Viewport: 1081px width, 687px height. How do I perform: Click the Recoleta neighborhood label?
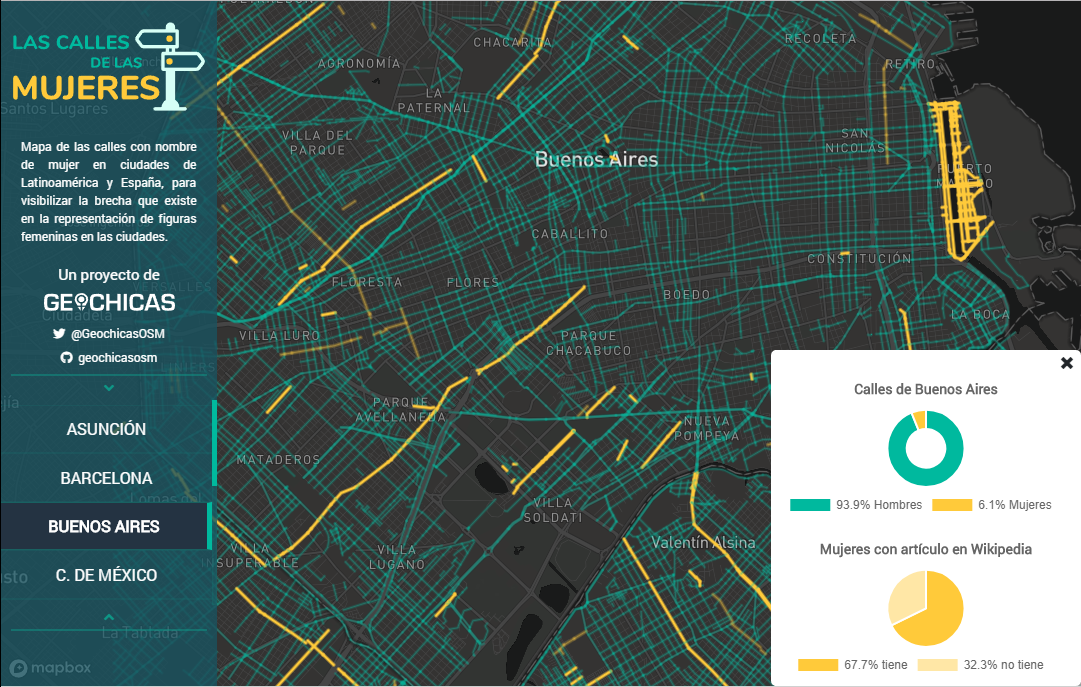[x=820, y=39]
